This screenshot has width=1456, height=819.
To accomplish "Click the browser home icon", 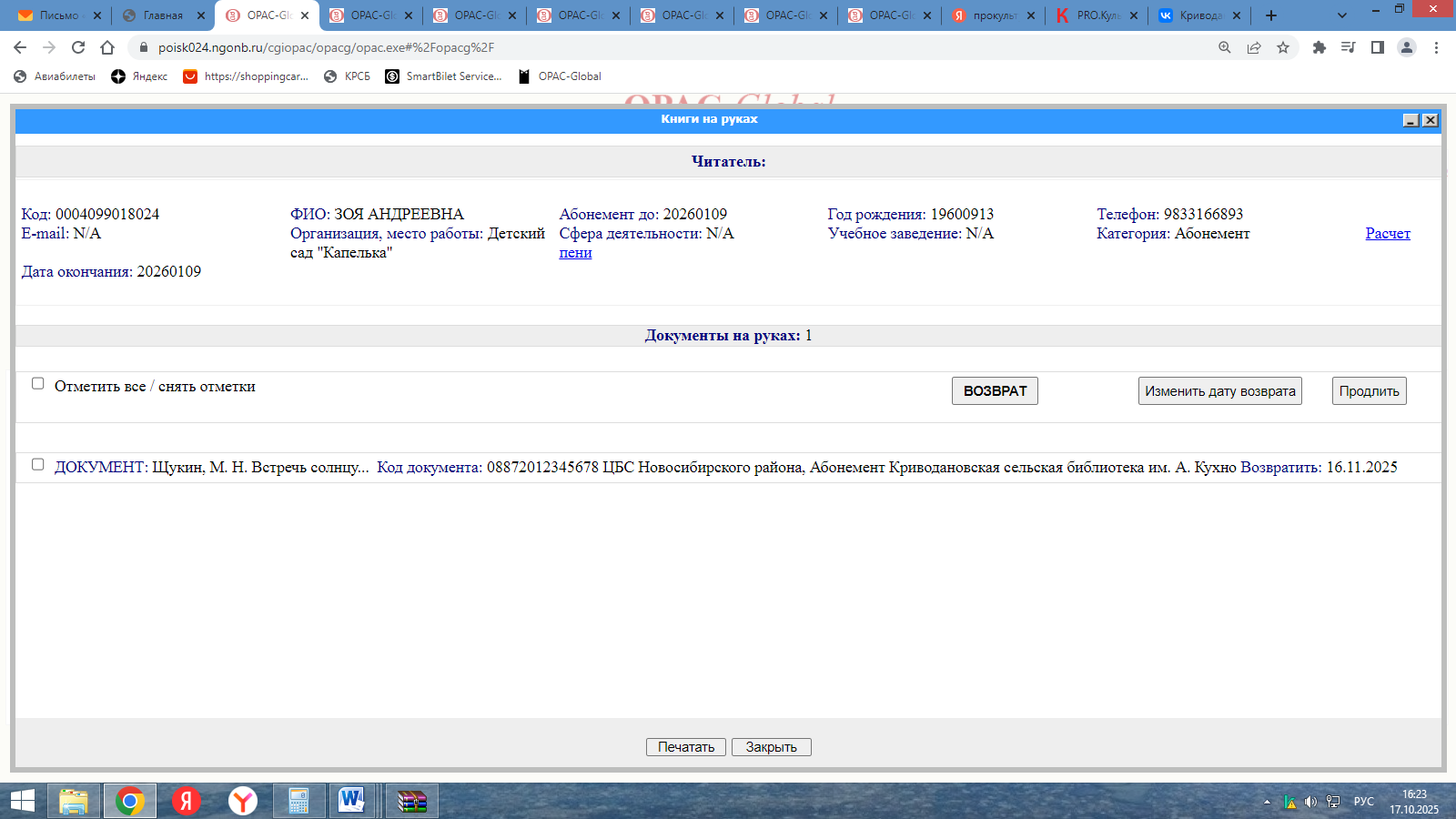I will pos(107,47).
